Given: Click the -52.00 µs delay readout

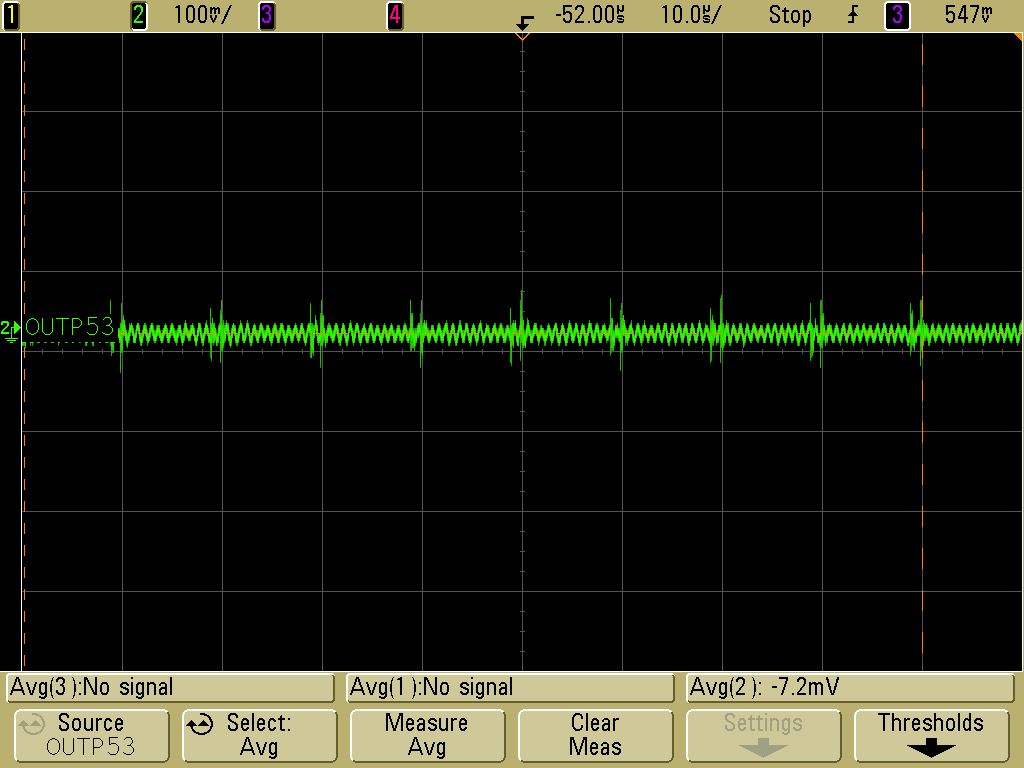Looking at the screenshot, I should pos(590,14).
